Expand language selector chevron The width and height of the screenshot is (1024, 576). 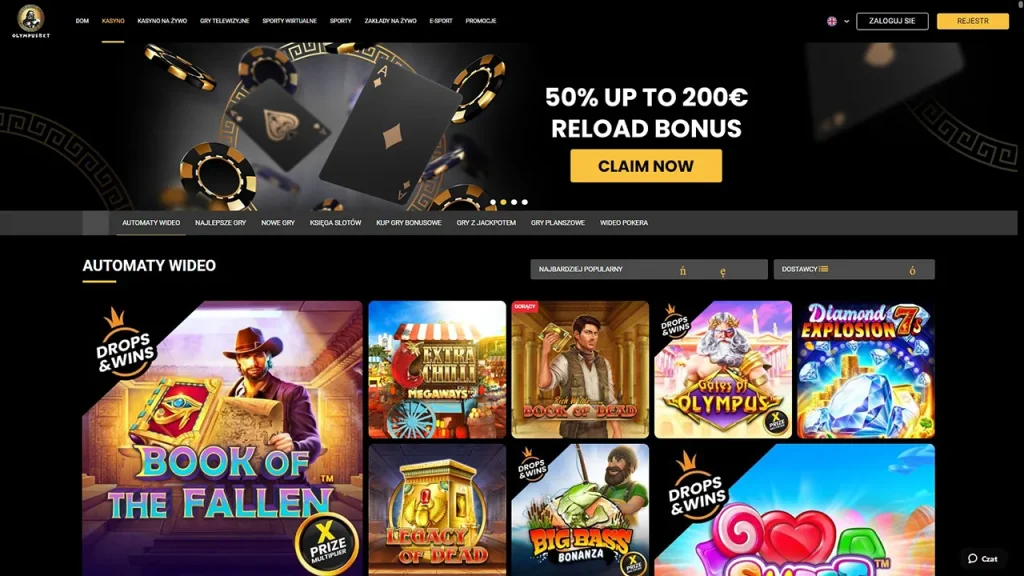pos(846,22)
